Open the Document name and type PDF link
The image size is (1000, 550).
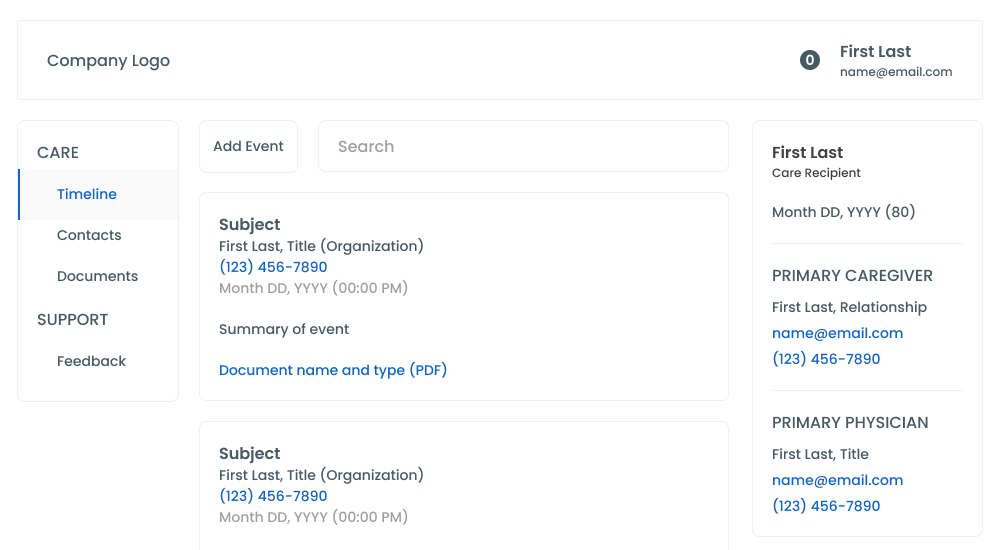pos(333,370)
